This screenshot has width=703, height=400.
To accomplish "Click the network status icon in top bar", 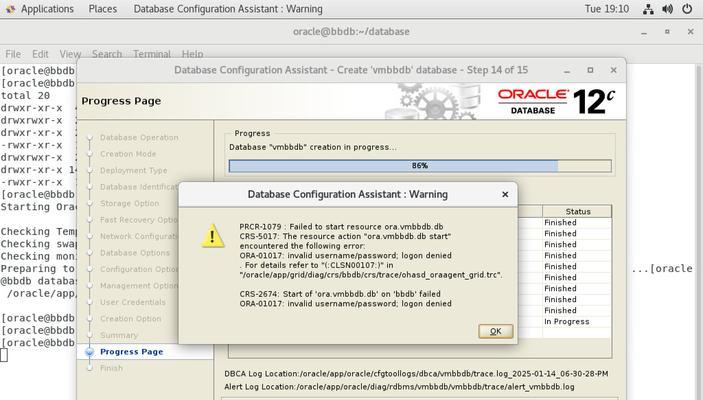I will 648,9.
